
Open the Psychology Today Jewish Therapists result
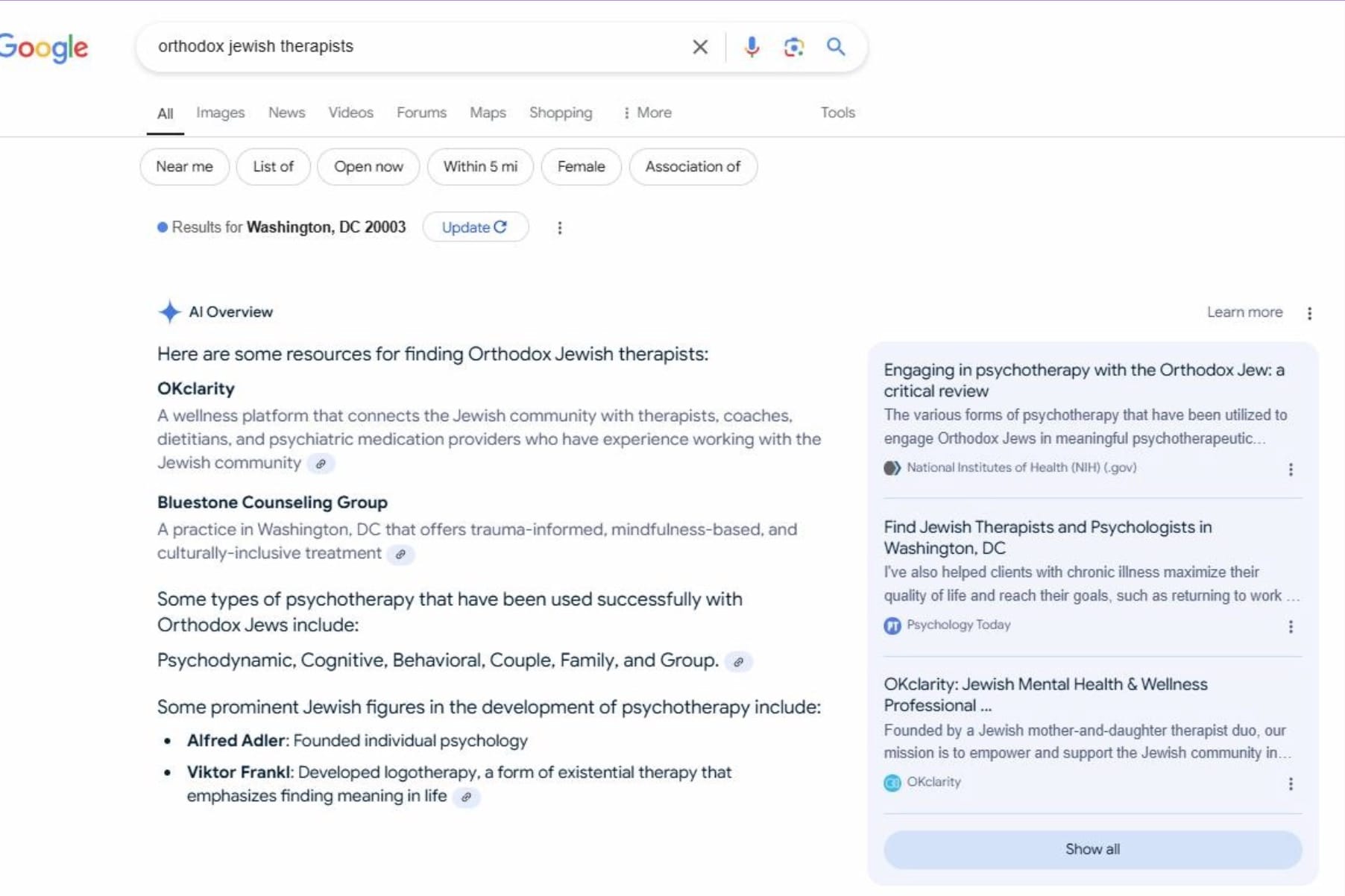(x=1047, y=537)
